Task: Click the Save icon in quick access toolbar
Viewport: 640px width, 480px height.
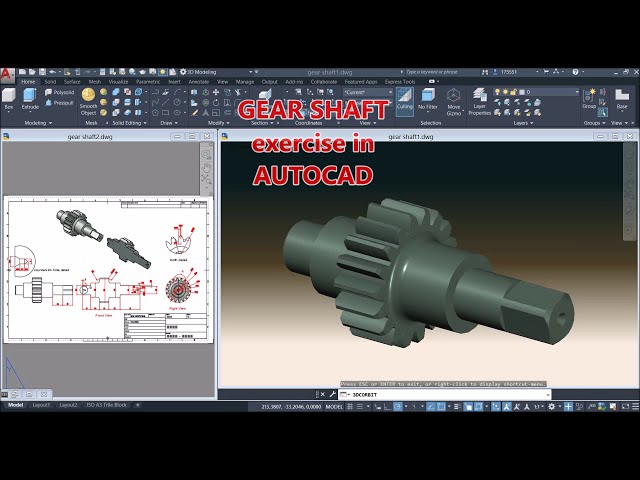Action: click(42, 72)
